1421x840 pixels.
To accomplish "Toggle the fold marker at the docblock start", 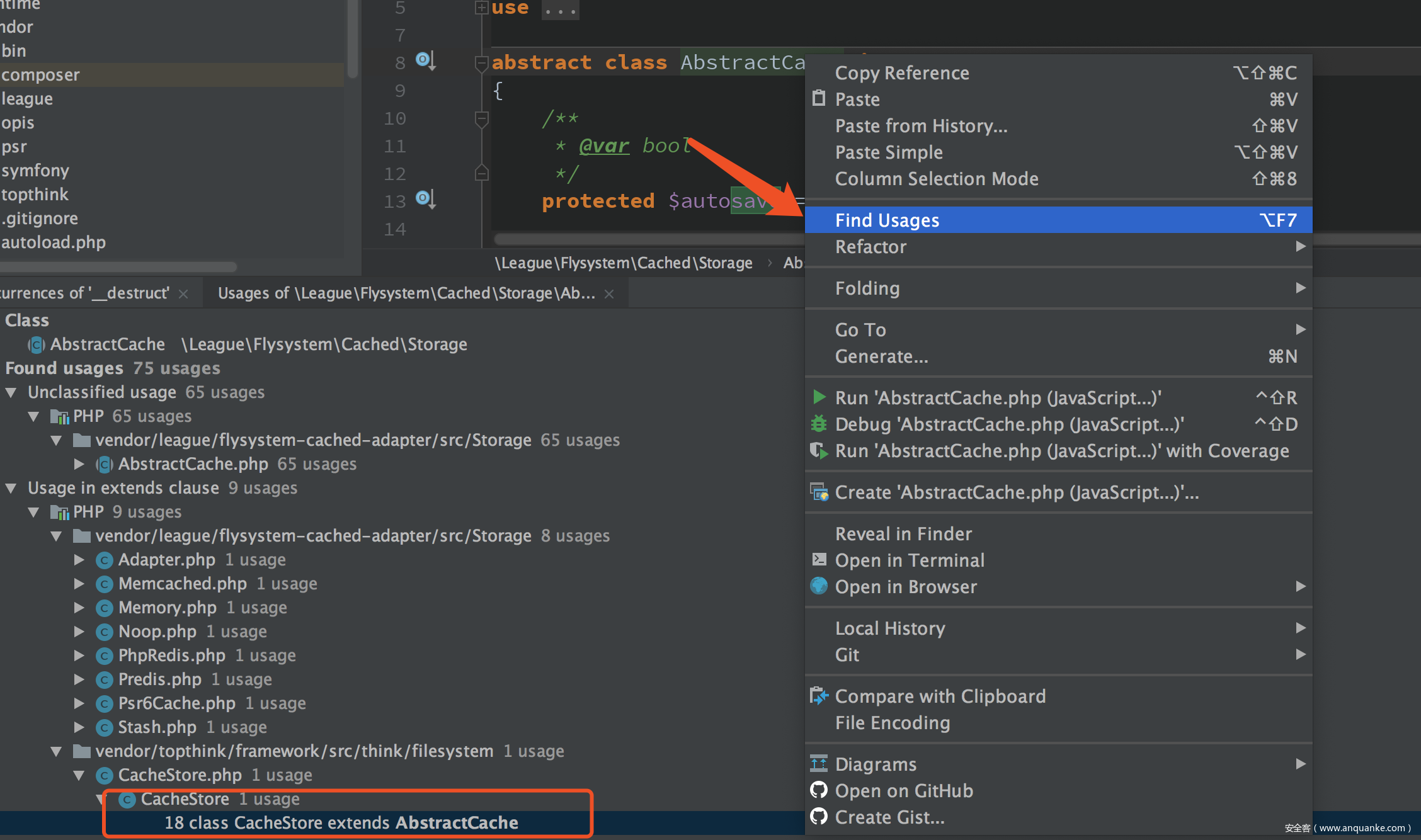I will pyautogui.click(x=482, y=118).
